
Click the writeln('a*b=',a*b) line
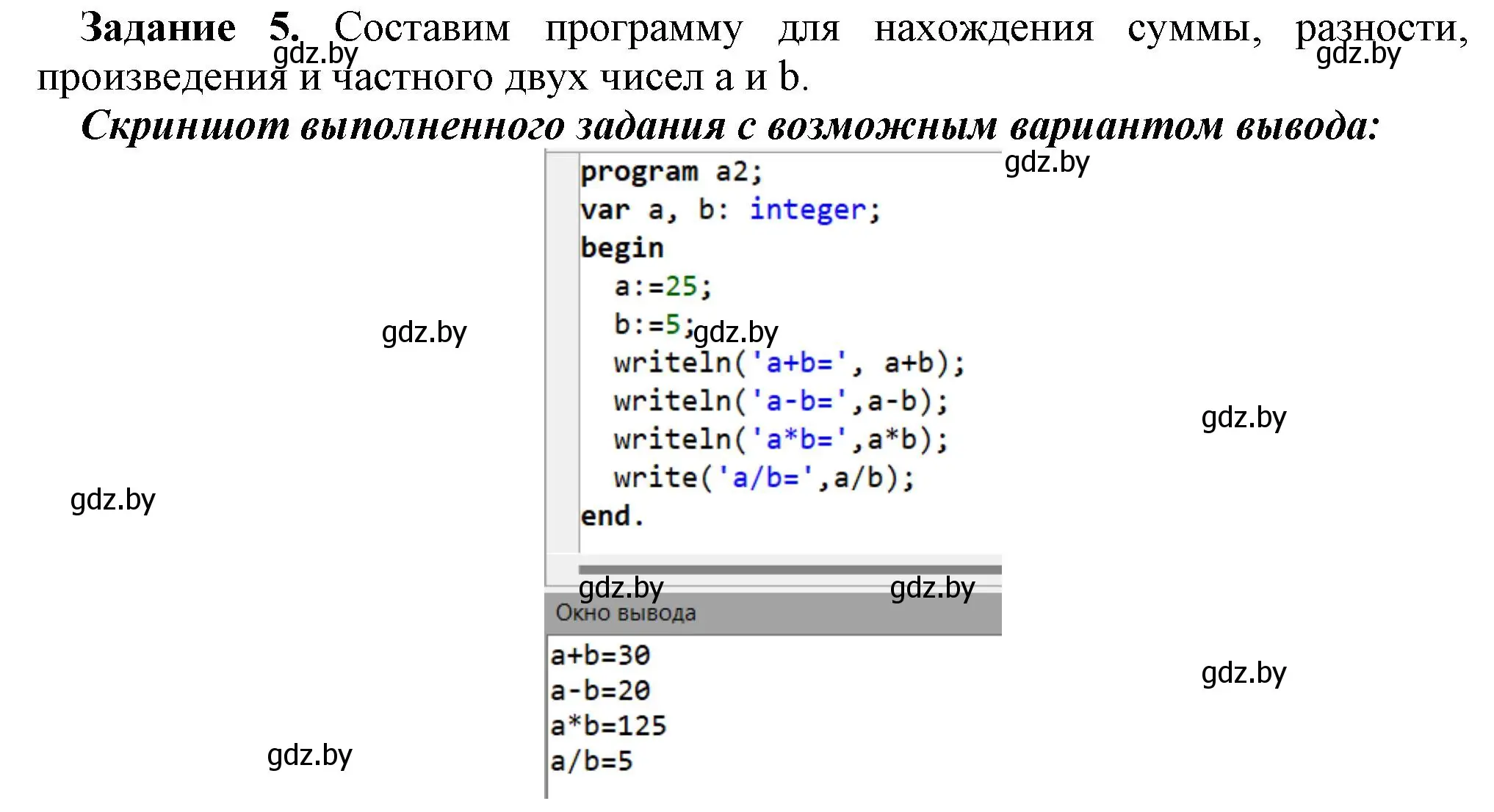782,440
